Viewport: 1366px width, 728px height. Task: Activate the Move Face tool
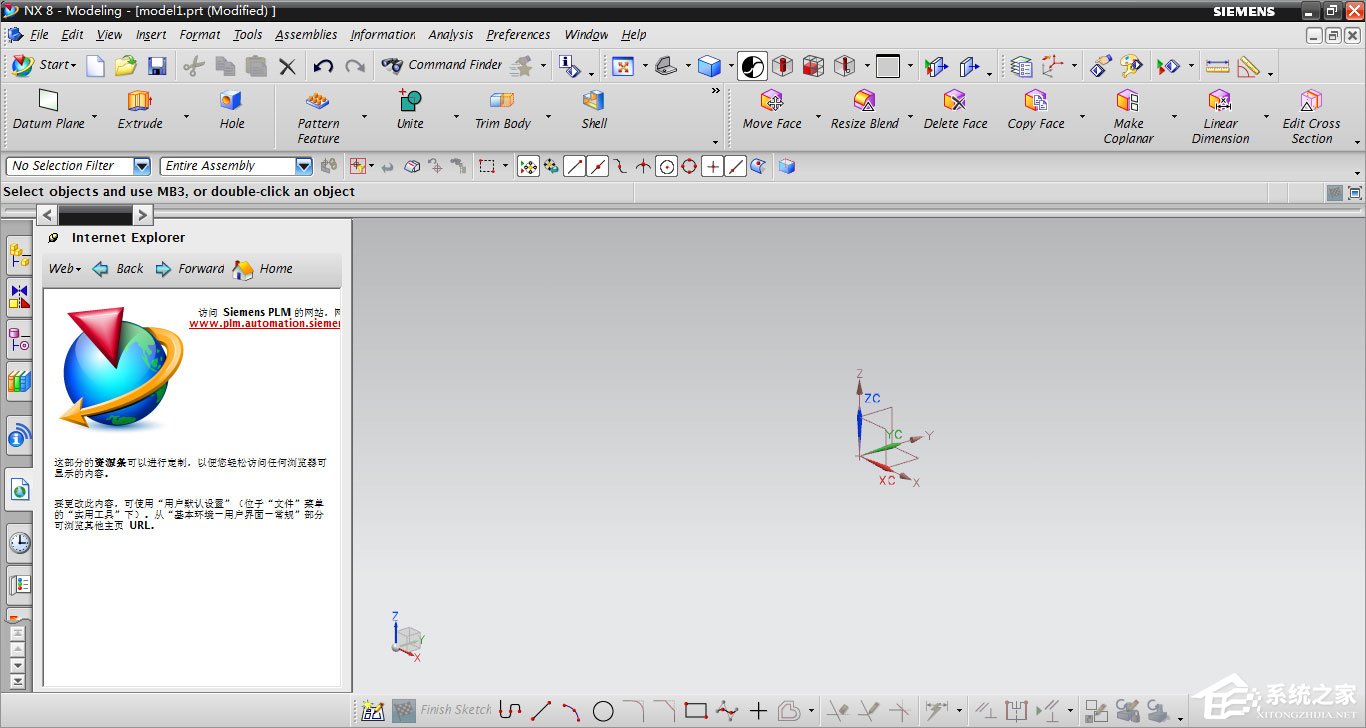point(771,101)
